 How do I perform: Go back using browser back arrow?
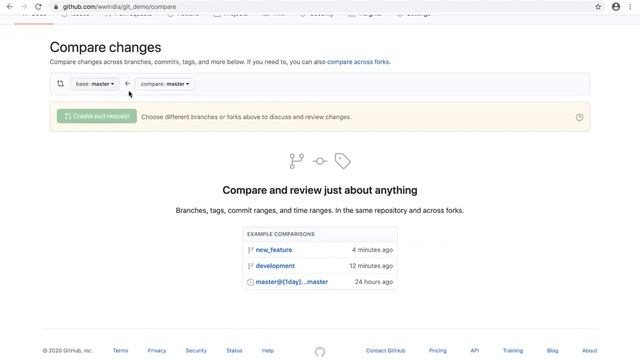tap(9, 7)
